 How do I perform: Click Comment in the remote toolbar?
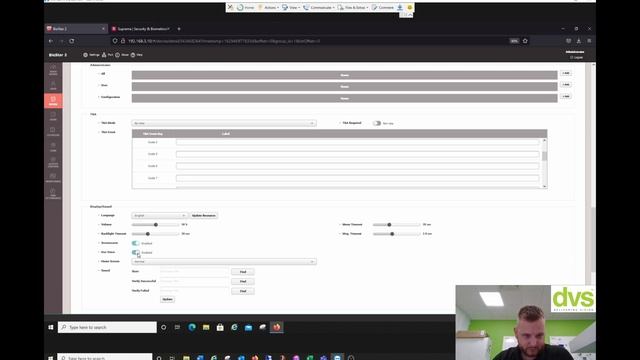click(383, 7)
